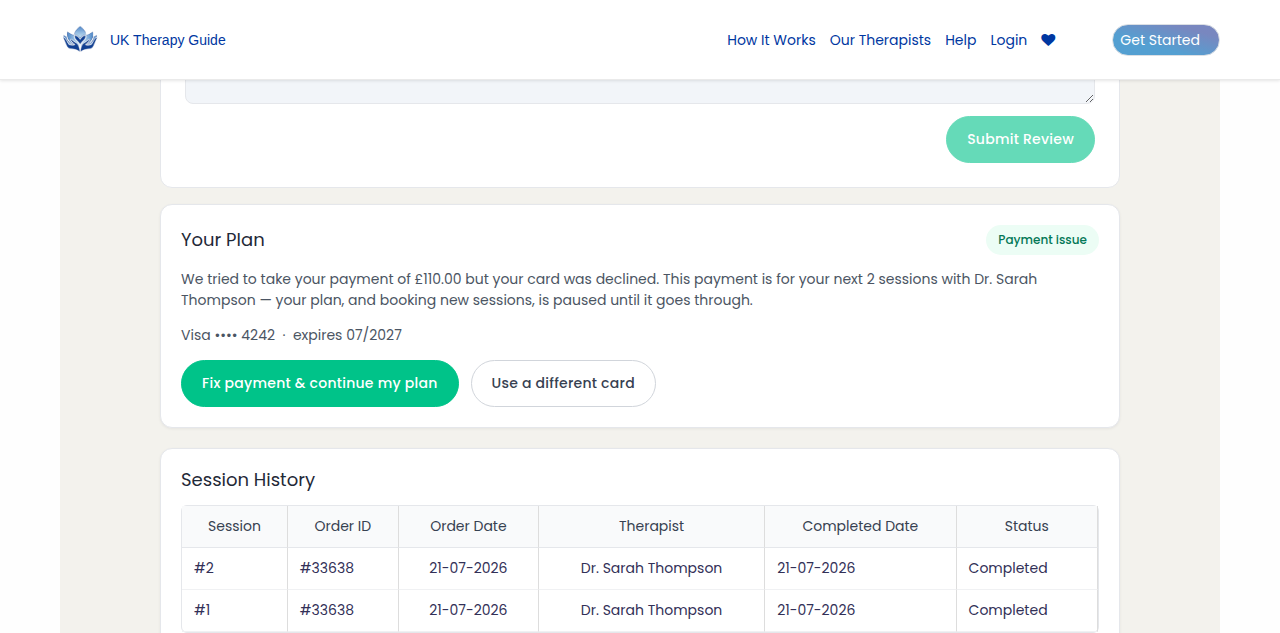The image size is (1280, 633).
Task: Click the Payment Issue status badge
Action: [x=1042, y=240]
